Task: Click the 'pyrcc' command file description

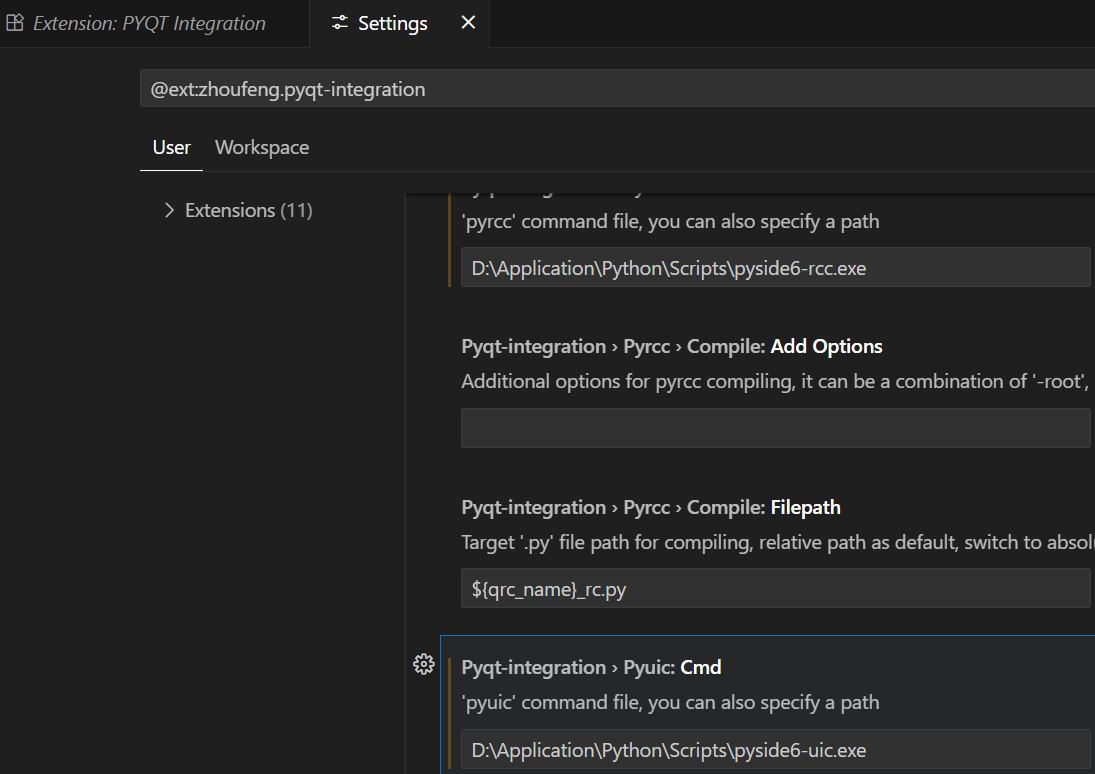Action: (670, 221)
